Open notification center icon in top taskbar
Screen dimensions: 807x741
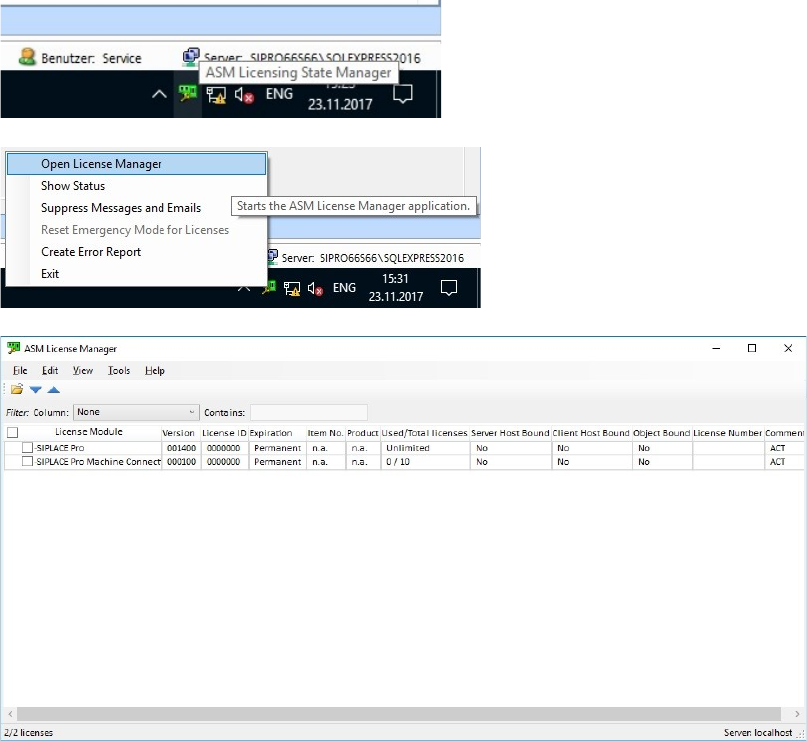[x=402, y=94]
